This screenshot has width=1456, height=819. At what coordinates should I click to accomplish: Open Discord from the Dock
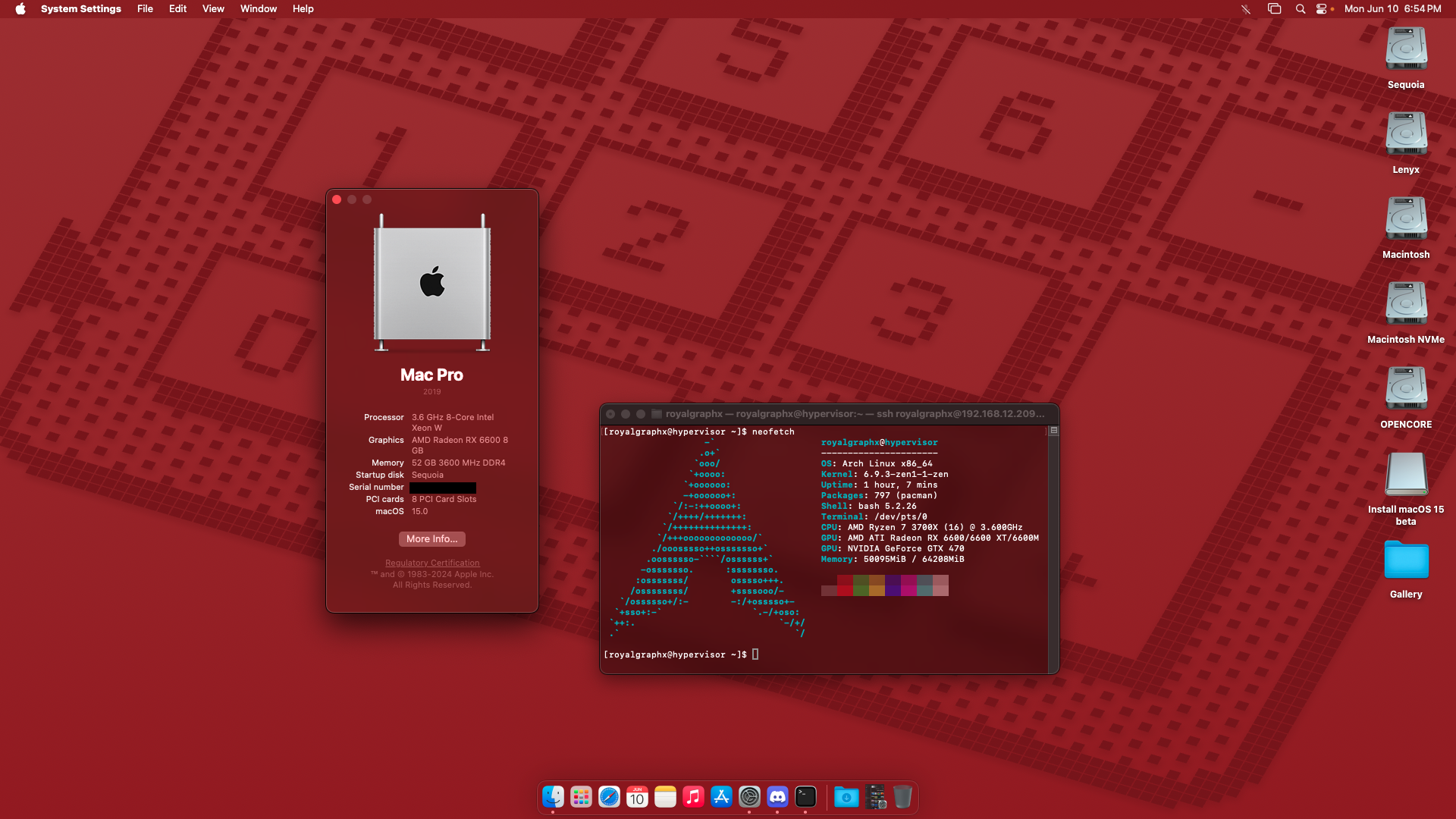pos(777,797)
